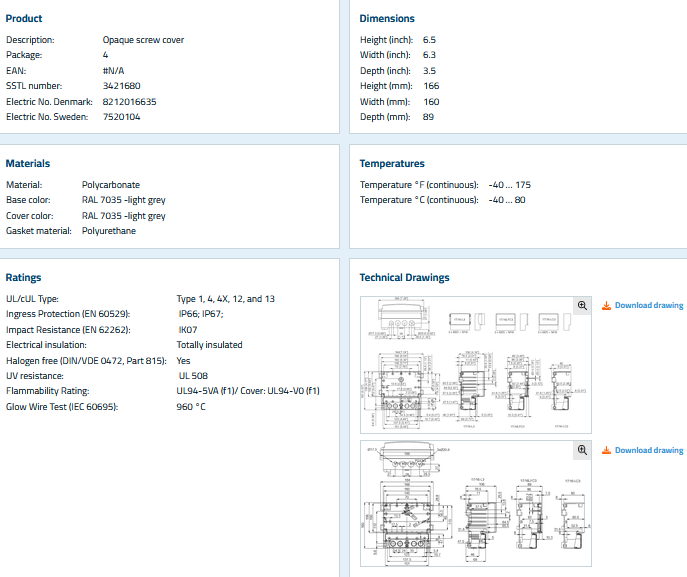Zoom into the second technical drawing

582,450
